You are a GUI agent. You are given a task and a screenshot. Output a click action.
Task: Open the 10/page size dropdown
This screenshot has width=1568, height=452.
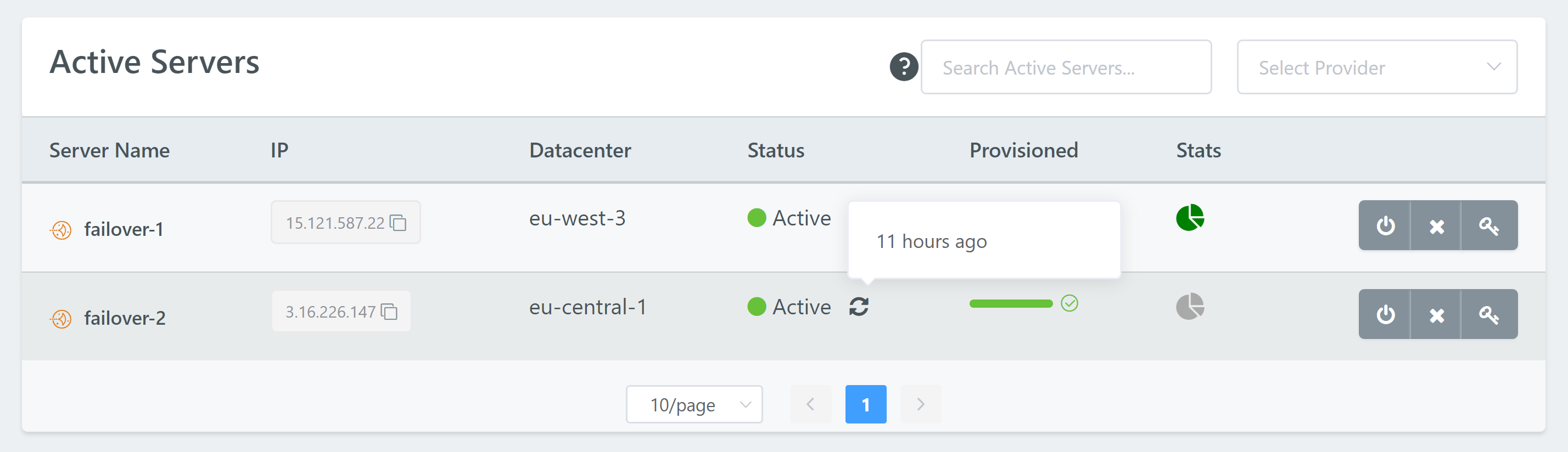tap(694, 404)
